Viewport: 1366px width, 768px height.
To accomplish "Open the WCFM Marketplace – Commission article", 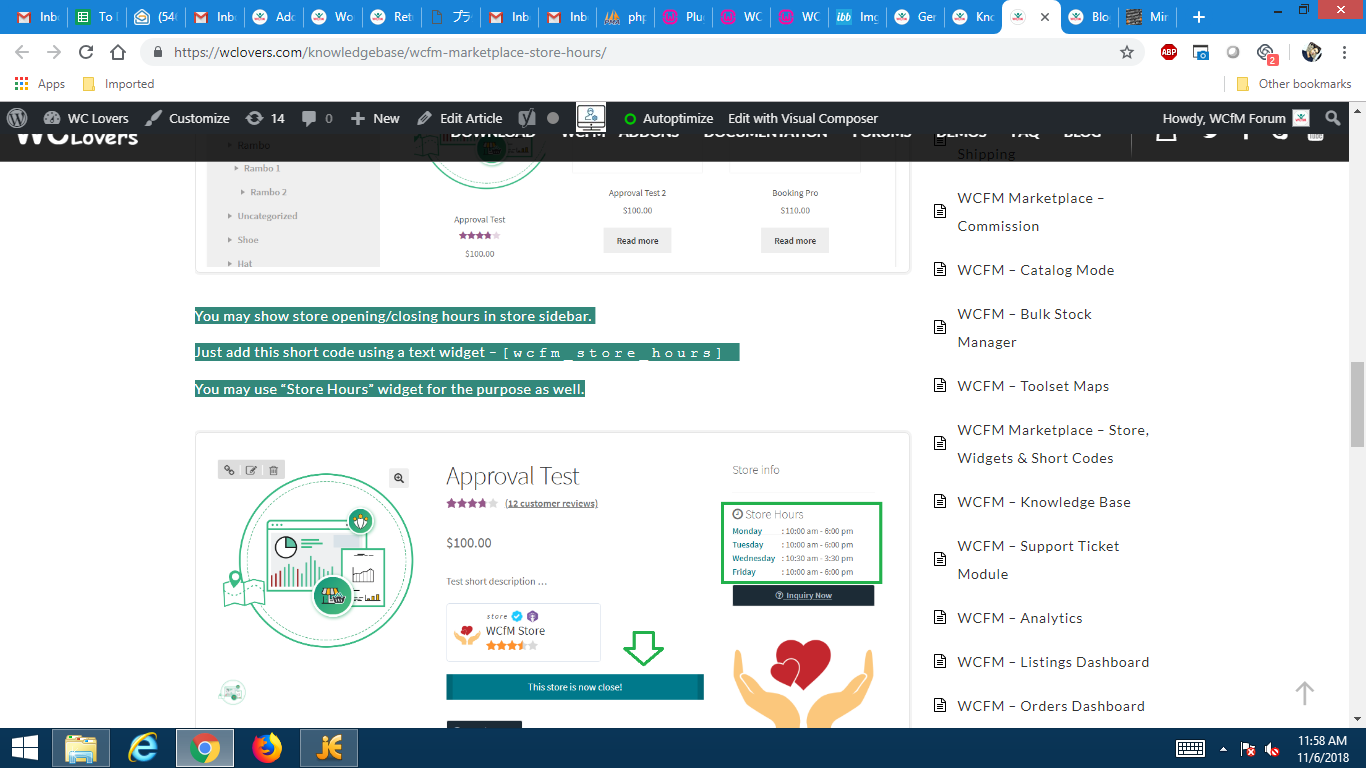I will click(x=1031, y=212).
